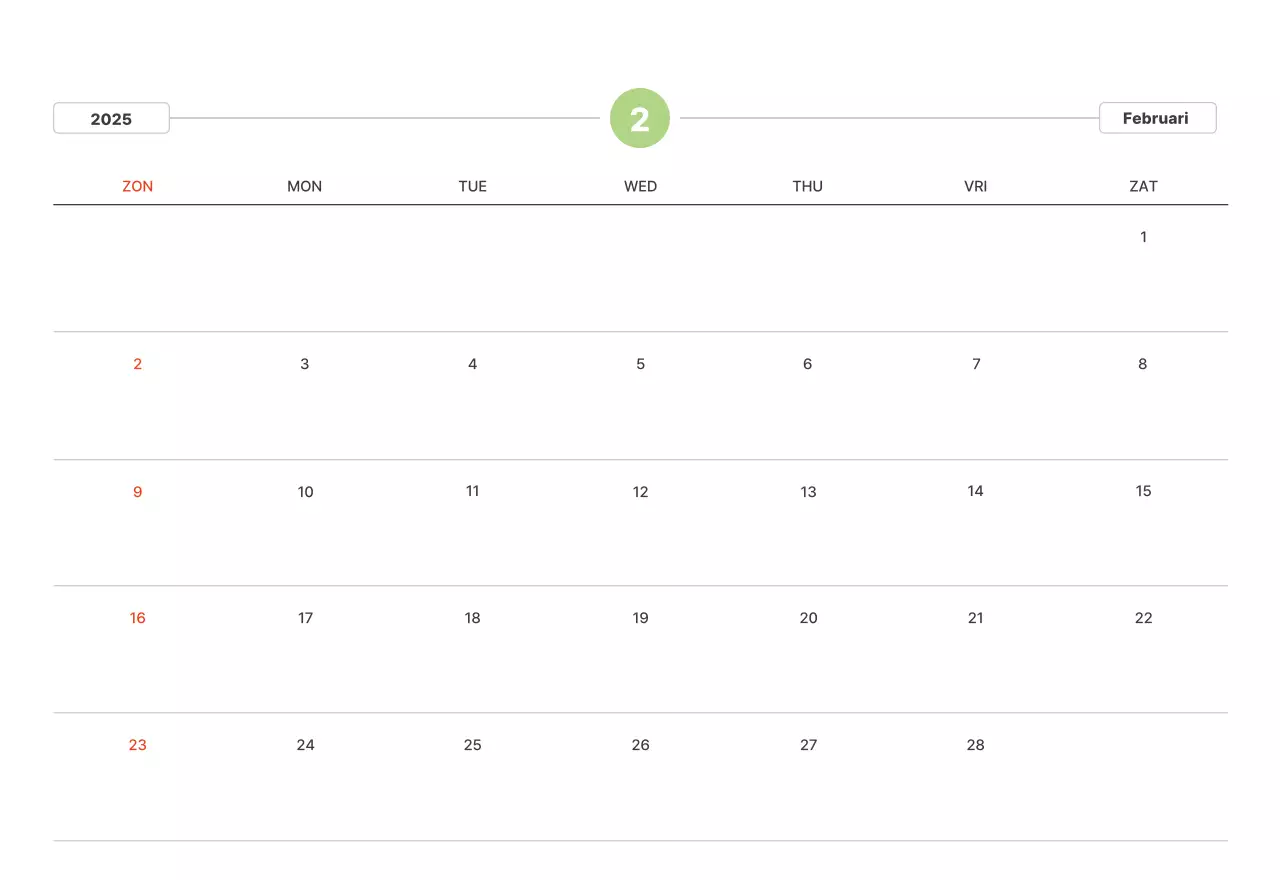Click date 28, the last day
Screen dimensions: 1280x880
click(976, 745)
